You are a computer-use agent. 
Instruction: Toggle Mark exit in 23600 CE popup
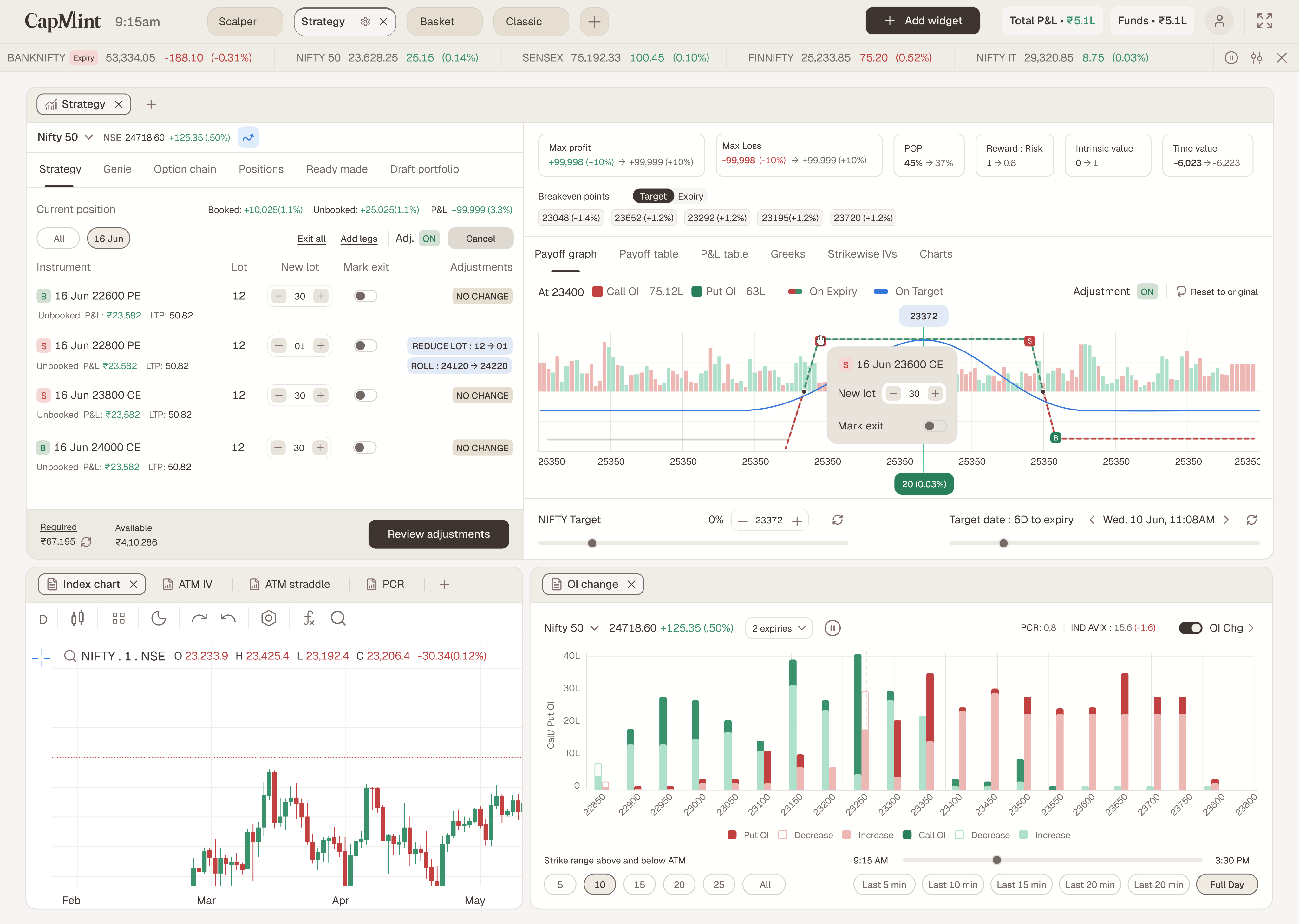(x=935, y=426)
